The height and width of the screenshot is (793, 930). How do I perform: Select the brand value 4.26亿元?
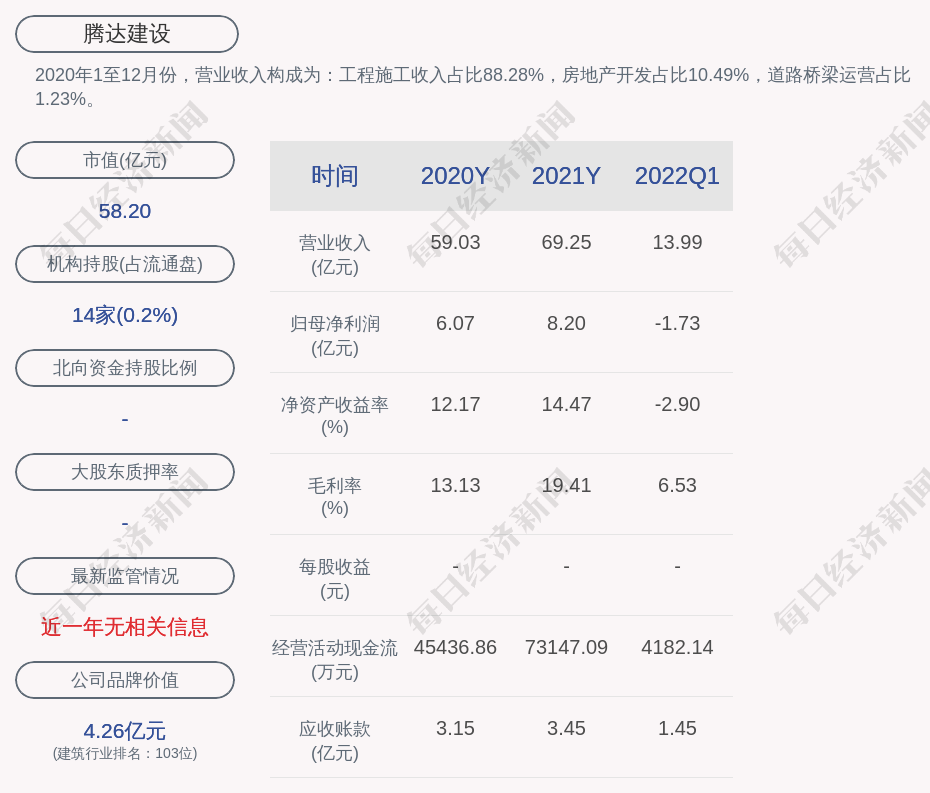(x=125, y=731)
